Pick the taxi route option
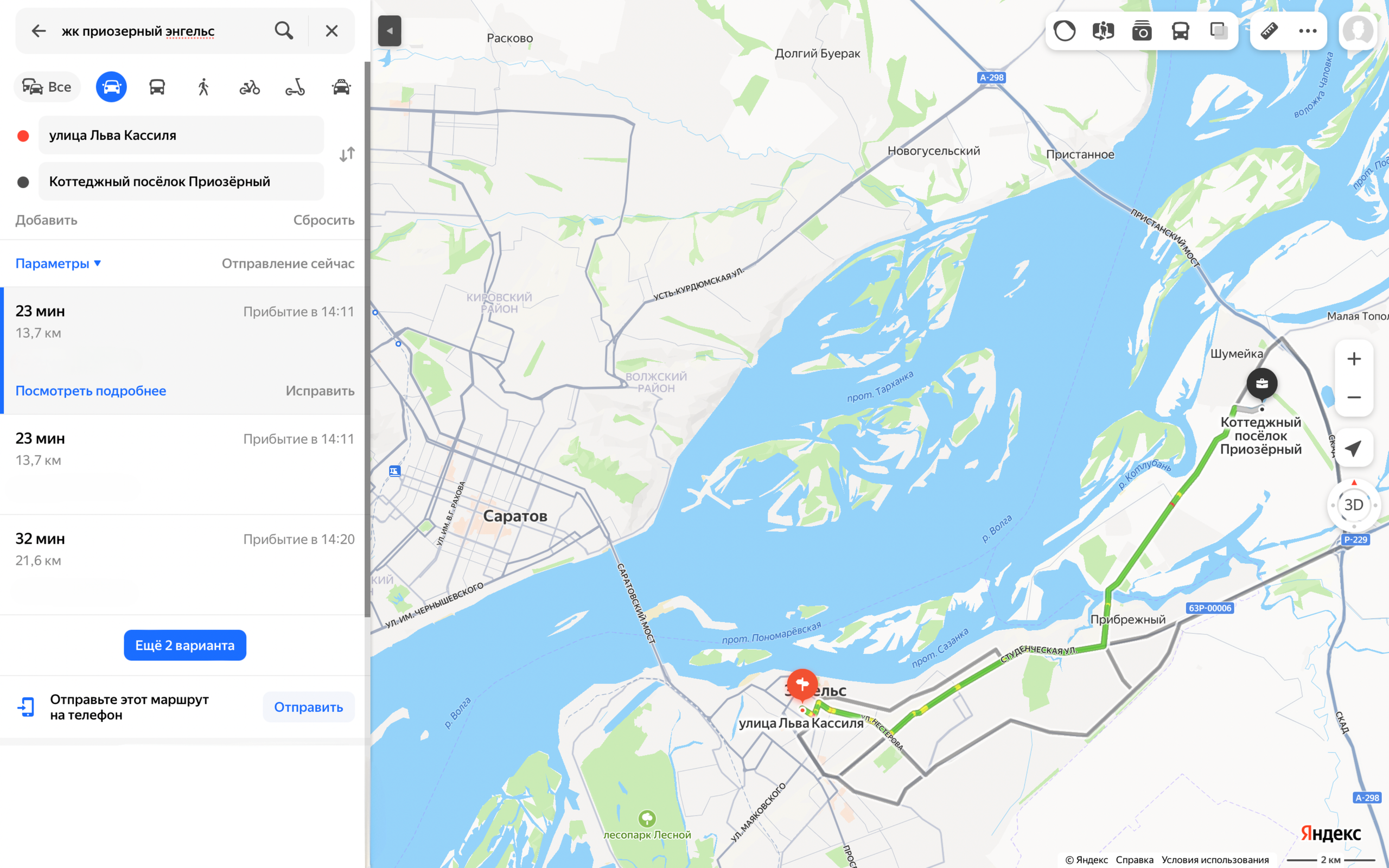Screen dimensions: 1389x868 pos(341,87)
